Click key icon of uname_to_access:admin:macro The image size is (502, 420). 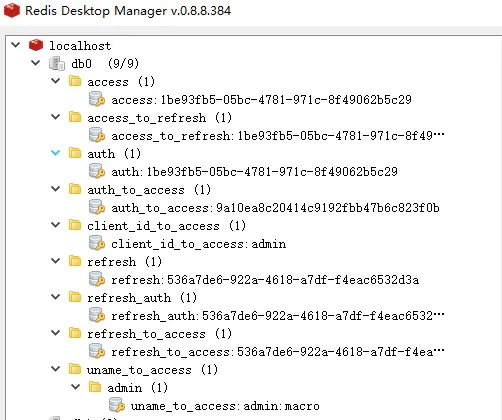pyautogui.click(x=117, y=405)
